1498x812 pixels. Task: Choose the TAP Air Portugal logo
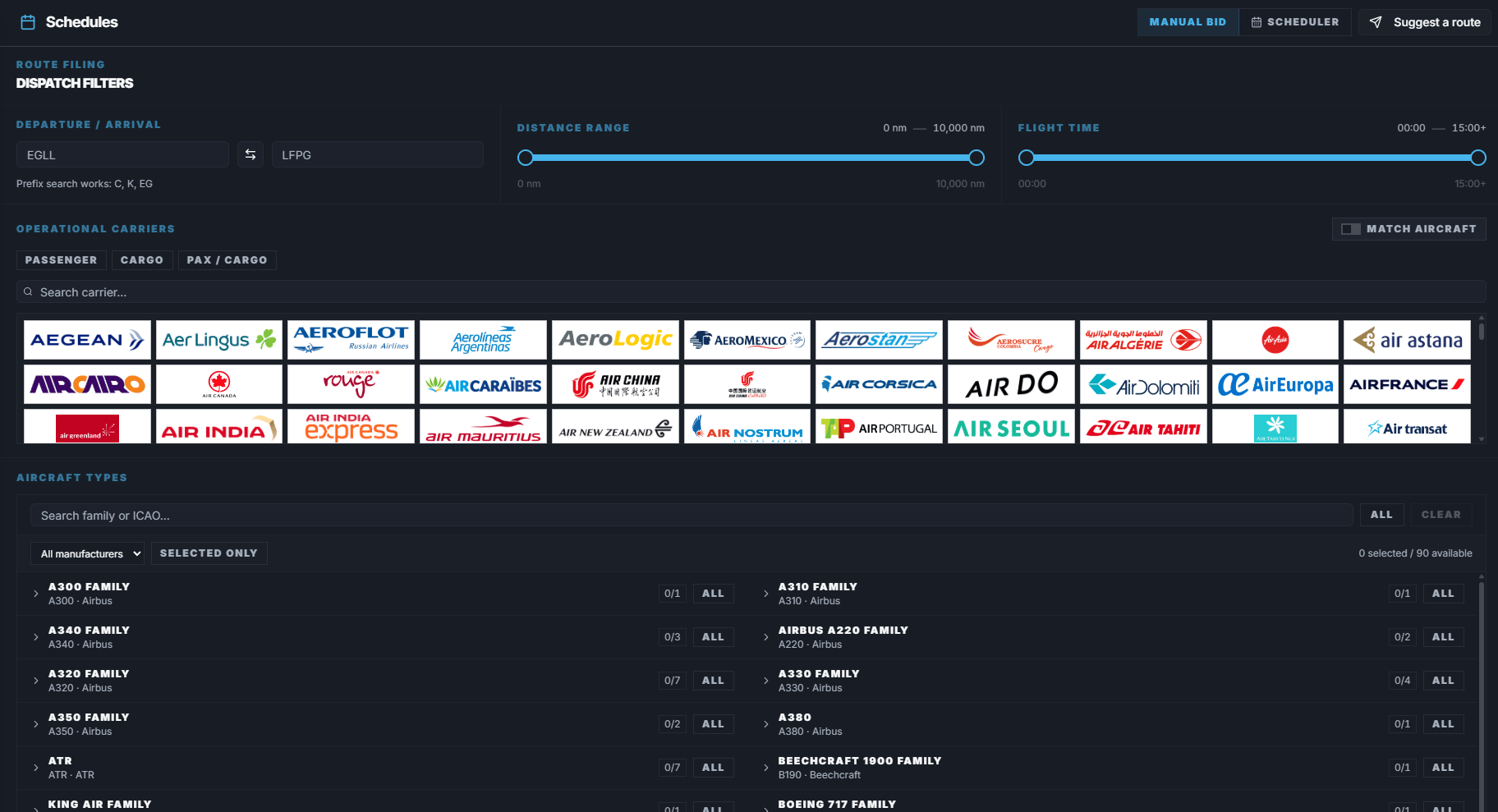point(879,427)
